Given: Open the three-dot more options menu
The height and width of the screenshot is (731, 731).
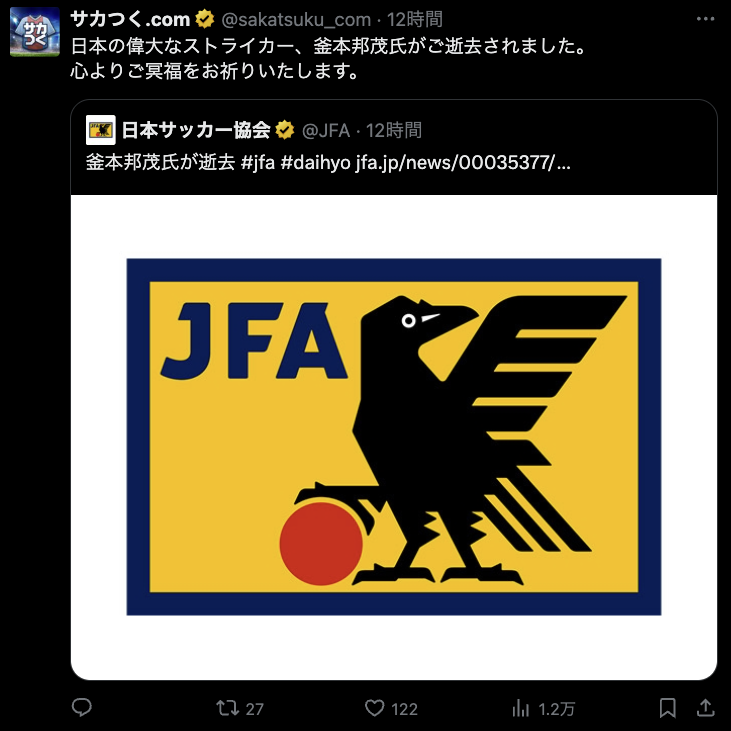Looking at the screenshot, I should pos(705,19).
